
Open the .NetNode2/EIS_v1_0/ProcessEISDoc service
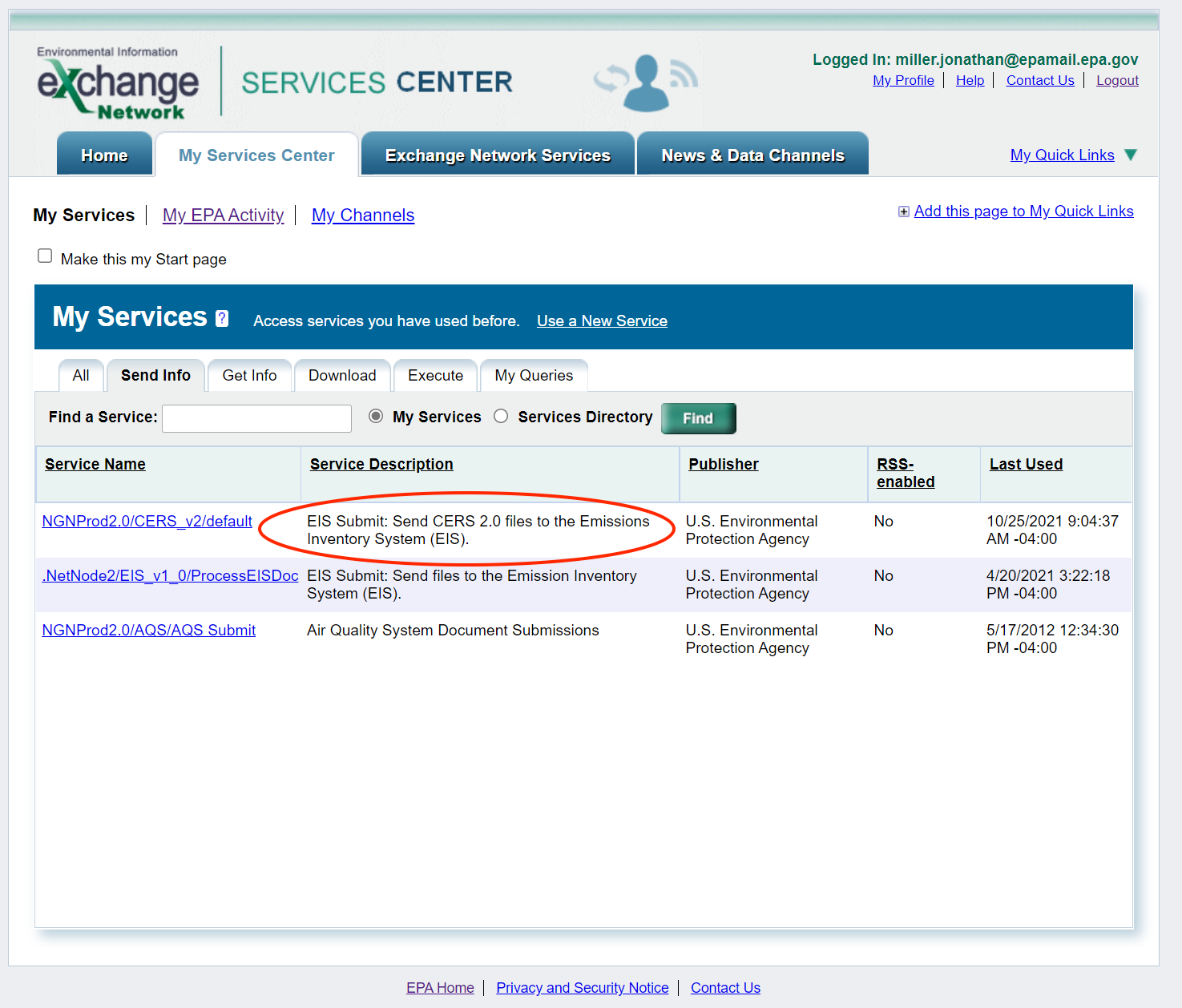170,575
